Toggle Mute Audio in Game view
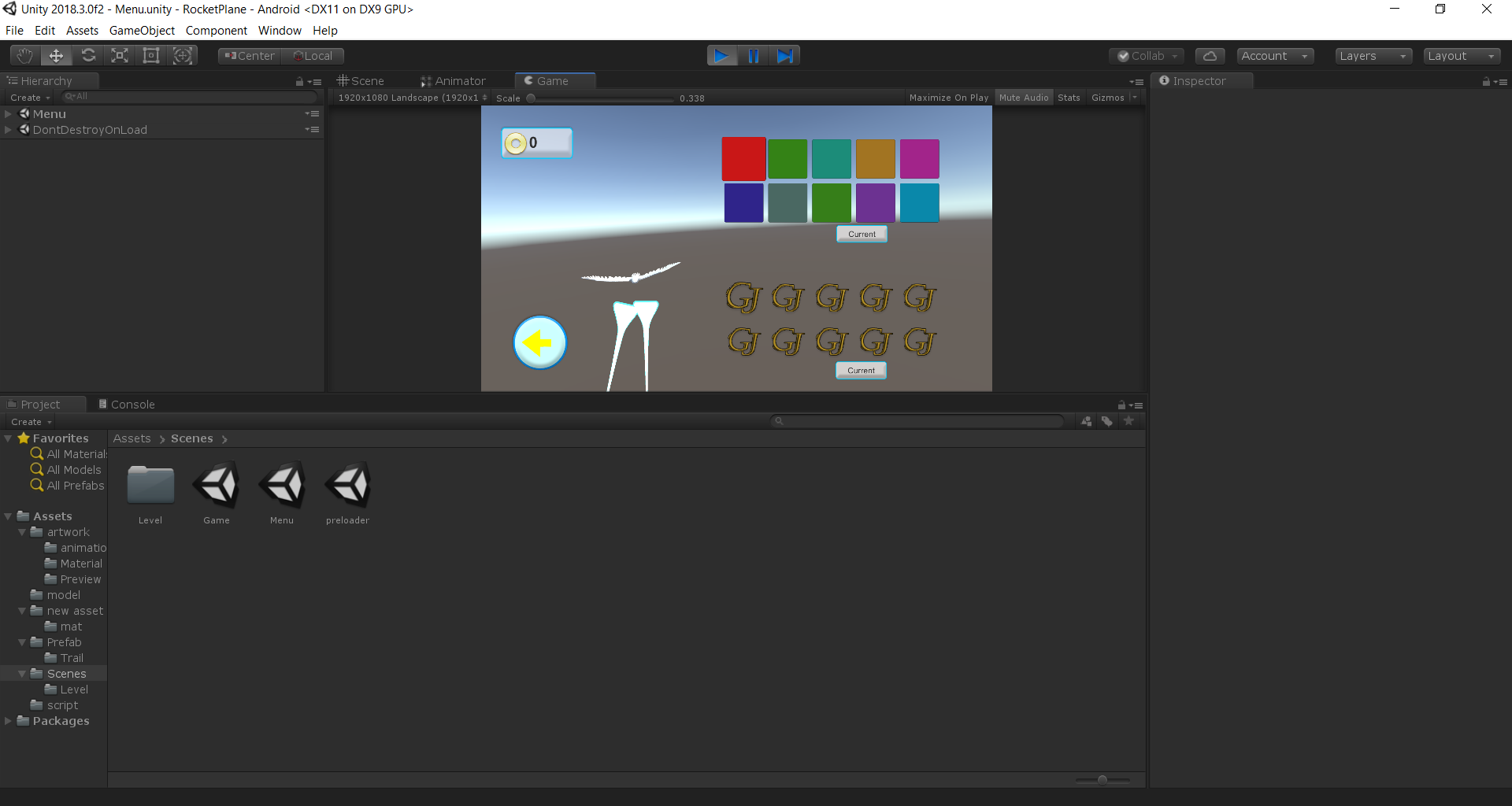Viewport: 1512px width, 806px height. 1023,97
